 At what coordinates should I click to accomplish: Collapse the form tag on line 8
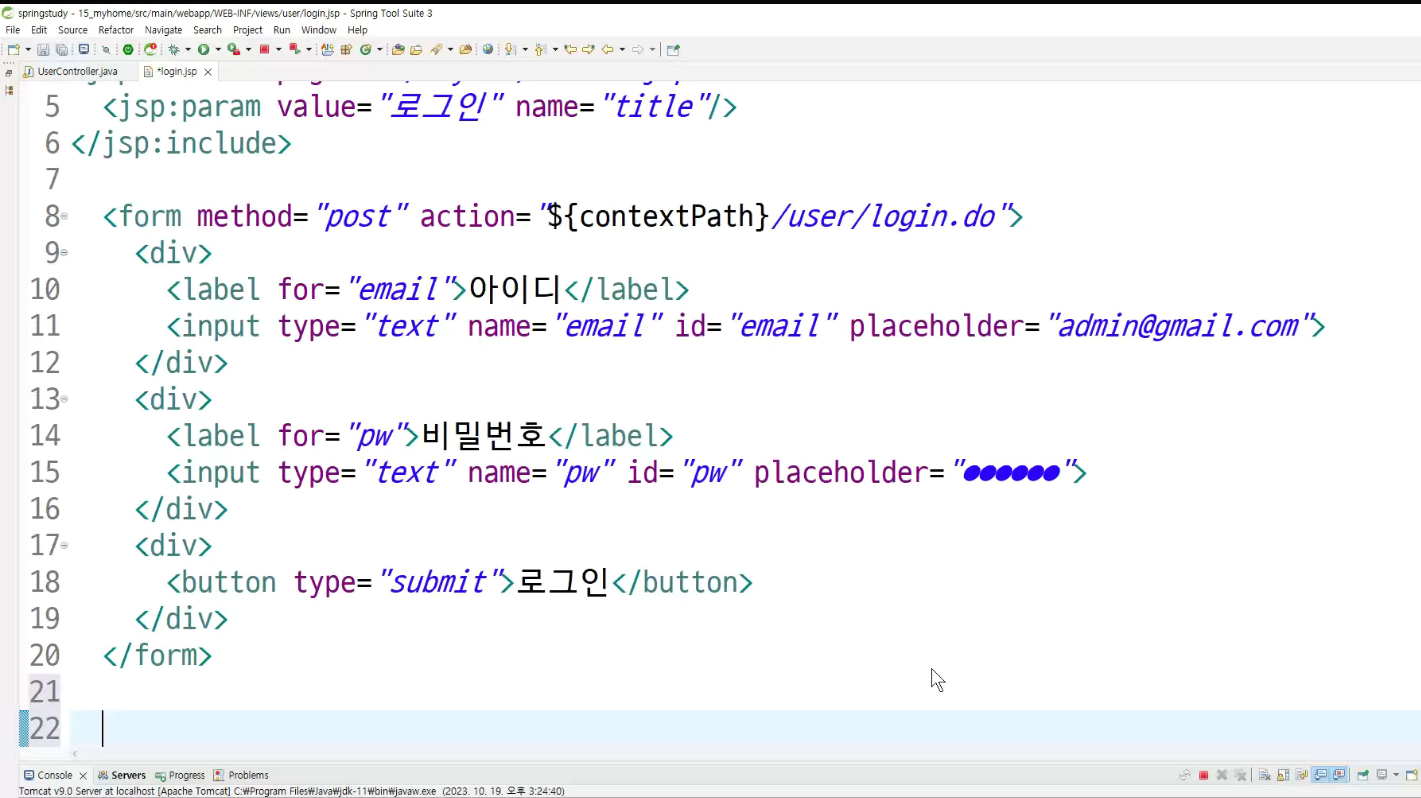click(x=64, y=216)
